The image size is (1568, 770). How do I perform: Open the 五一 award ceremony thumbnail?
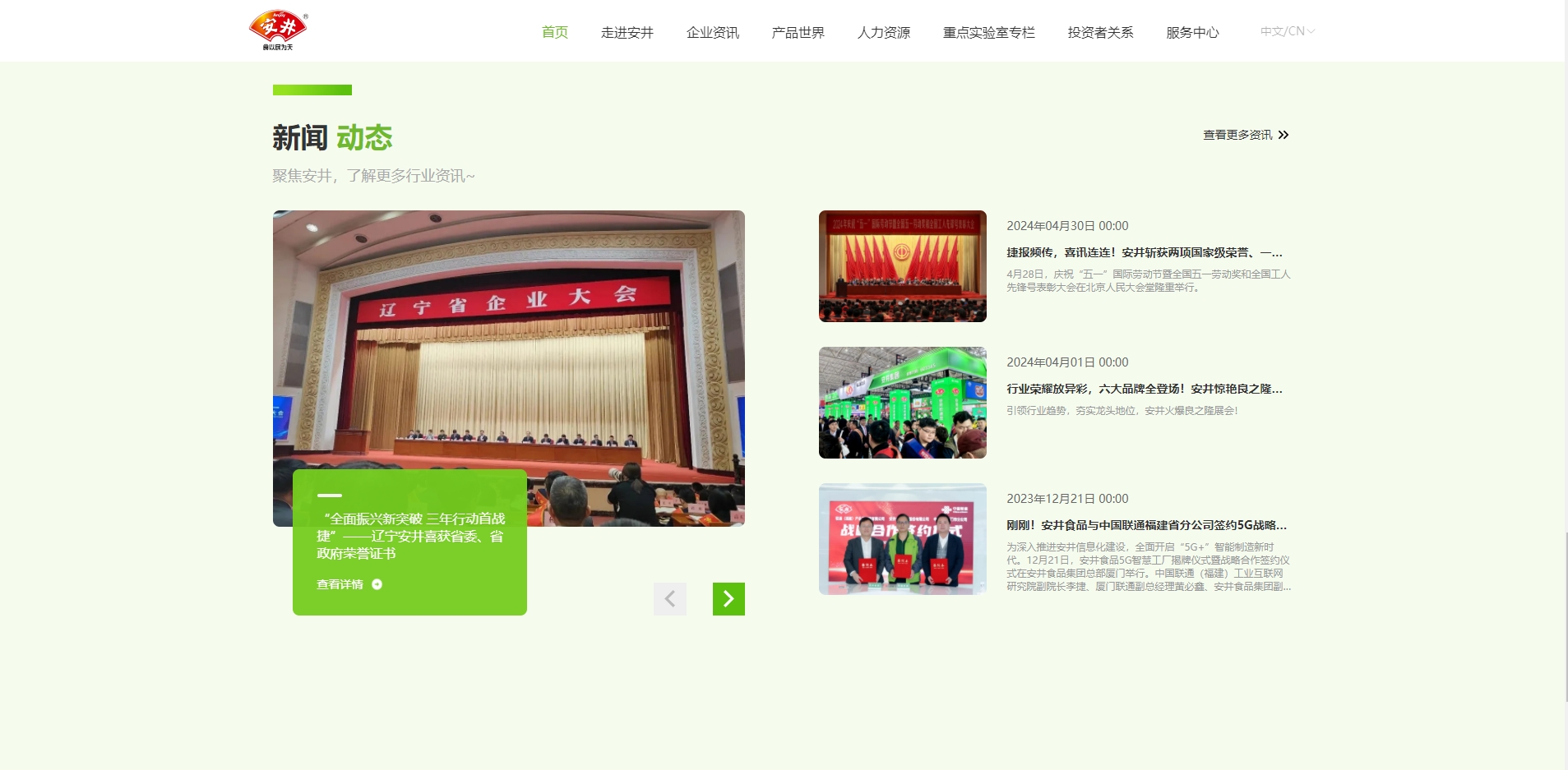click(x=903, y=266)
